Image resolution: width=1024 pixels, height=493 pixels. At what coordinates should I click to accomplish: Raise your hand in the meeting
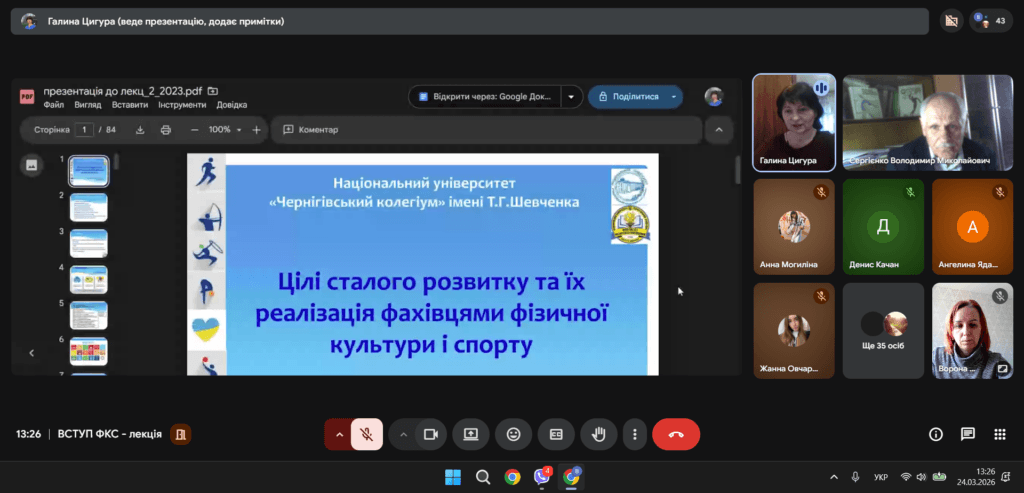[x=599, y=434]
